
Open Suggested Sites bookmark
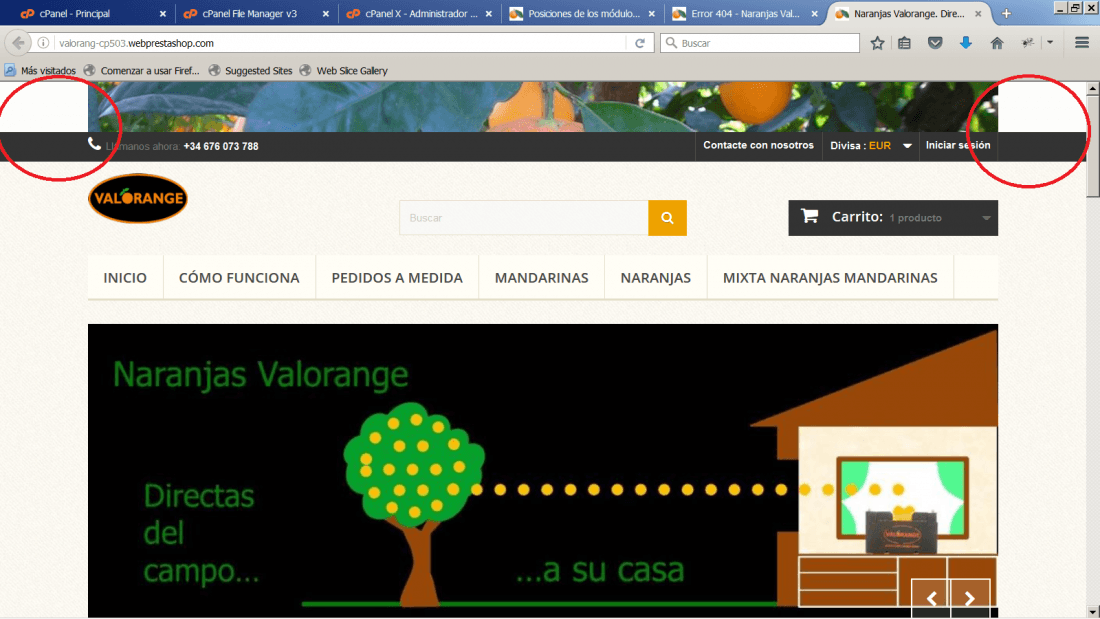(250, 70)
